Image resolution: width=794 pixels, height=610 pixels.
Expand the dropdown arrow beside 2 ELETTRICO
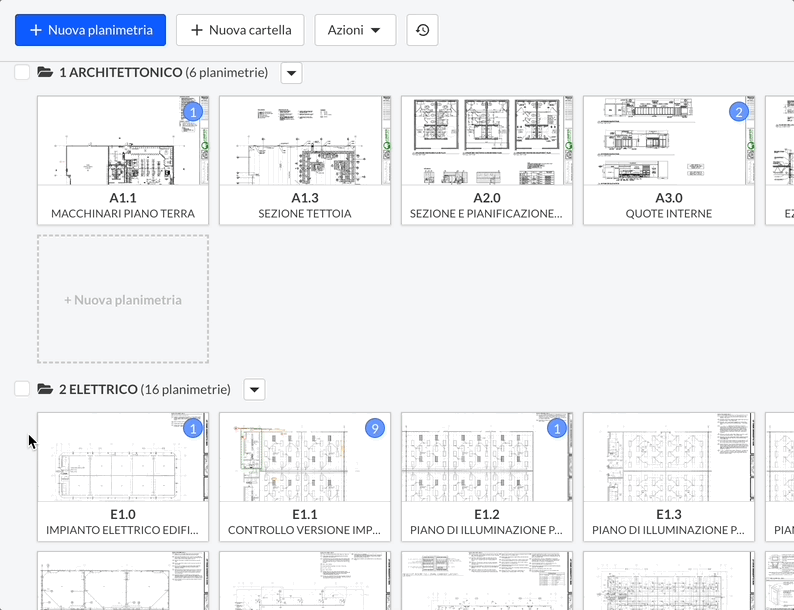click(254, 389)
